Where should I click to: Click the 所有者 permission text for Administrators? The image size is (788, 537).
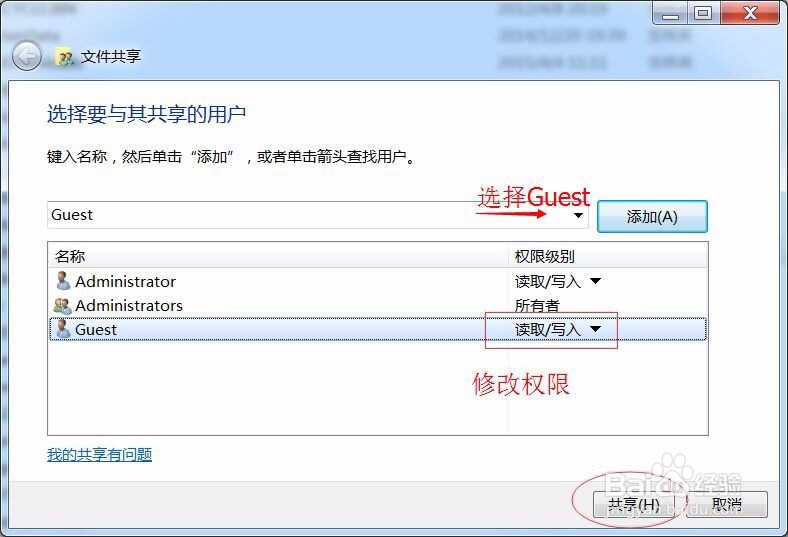click(537, 305)
